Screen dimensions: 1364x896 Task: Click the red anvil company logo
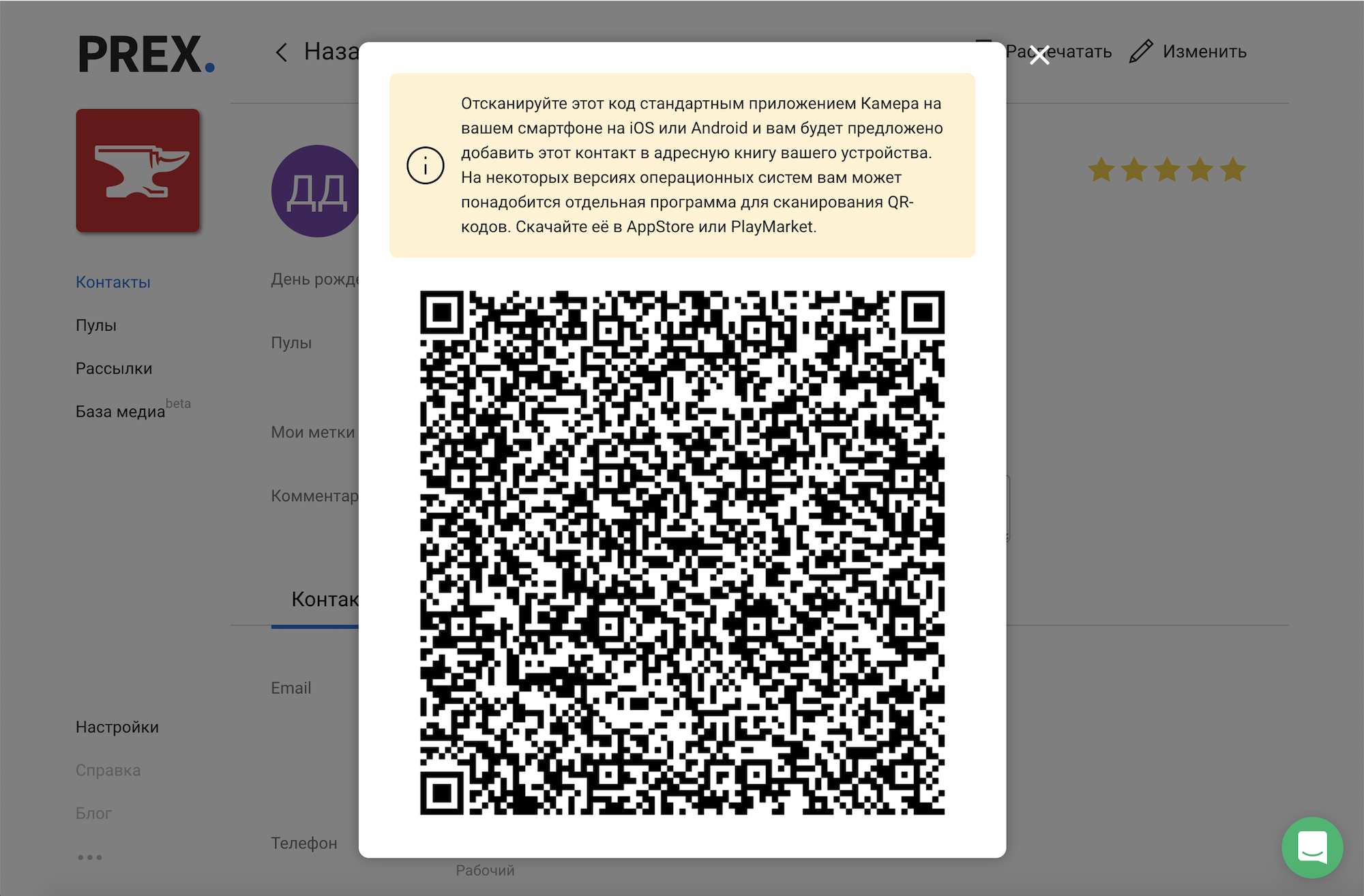tap(138, 170)
